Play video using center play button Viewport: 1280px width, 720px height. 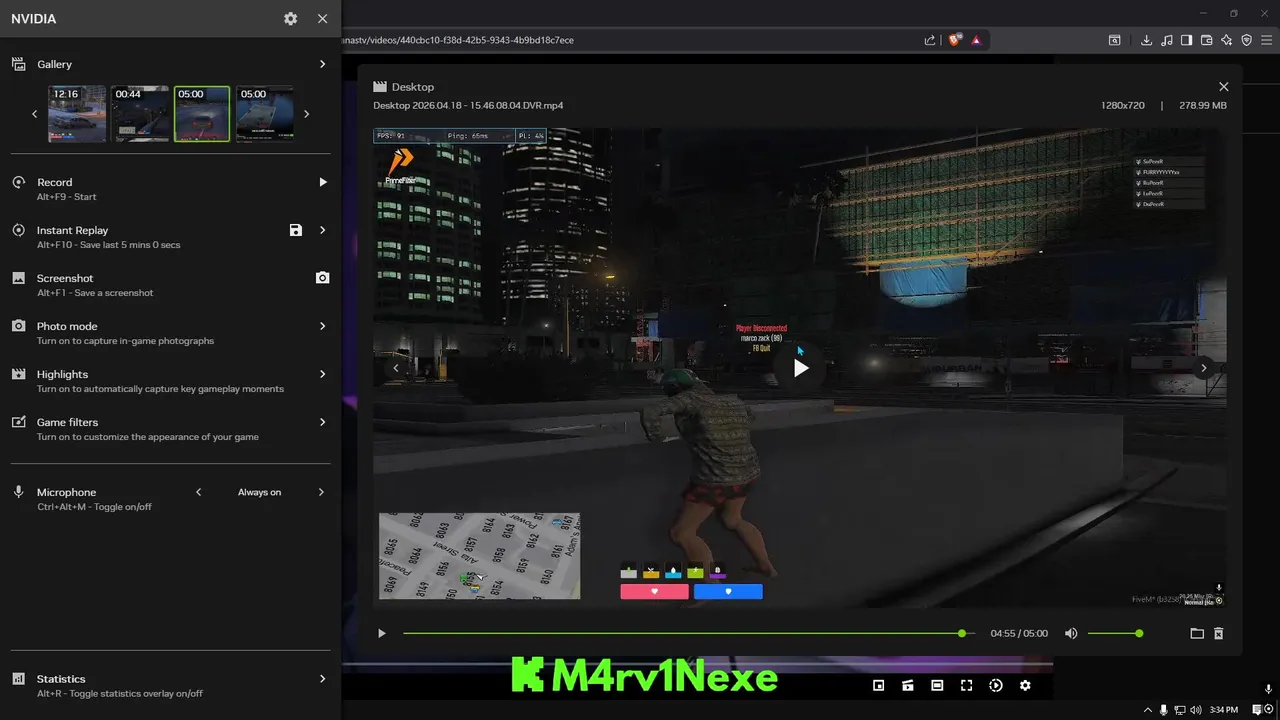(x=801, y=368)
